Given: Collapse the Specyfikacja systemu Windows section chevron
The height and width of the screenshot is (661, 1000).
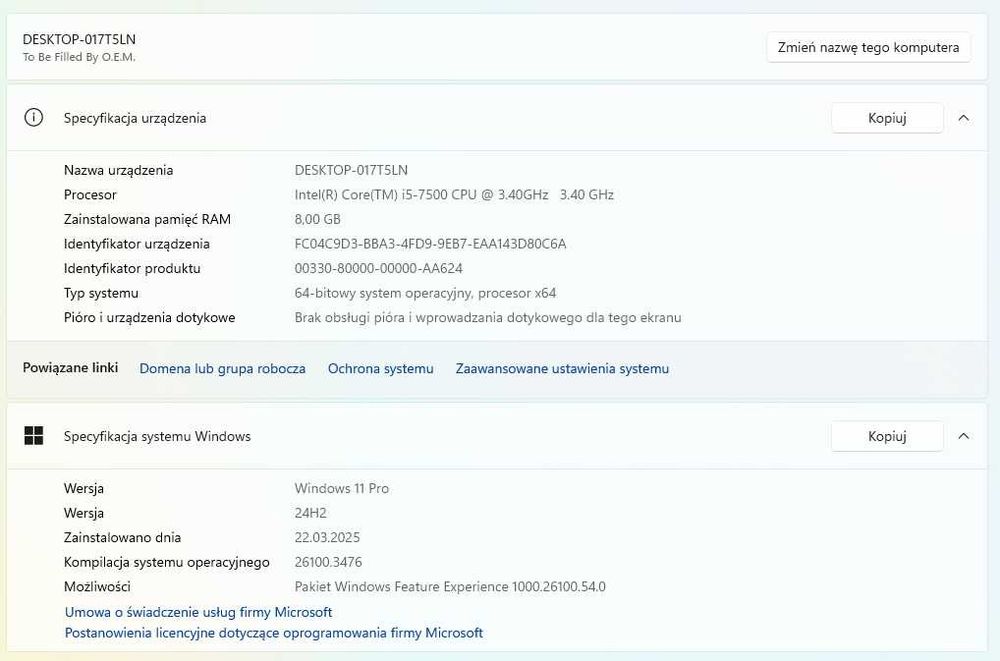Looking at the screenshot, I should pos(964,436).
